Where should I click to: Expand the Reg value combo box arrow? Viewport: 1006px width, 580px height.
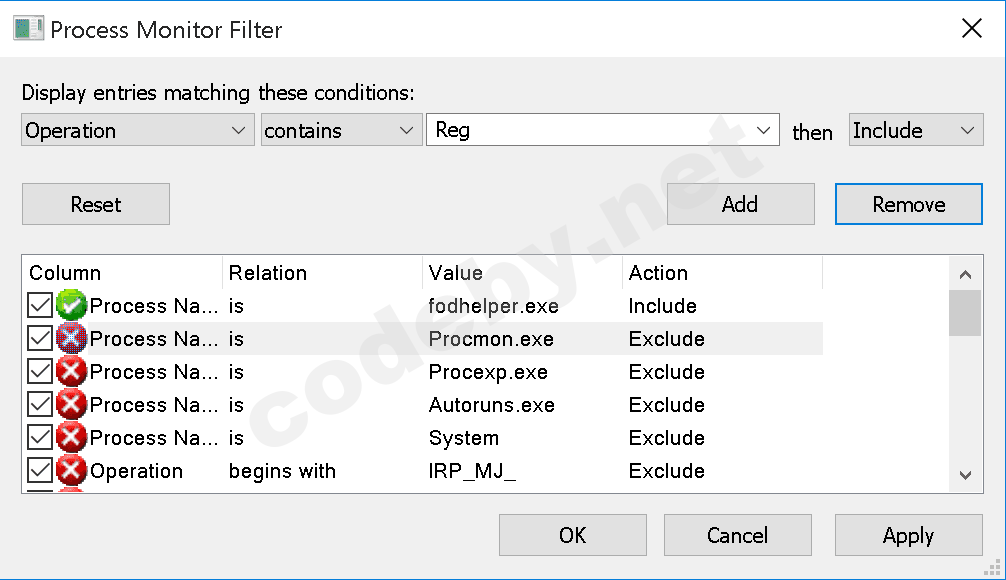pos(763,130)
